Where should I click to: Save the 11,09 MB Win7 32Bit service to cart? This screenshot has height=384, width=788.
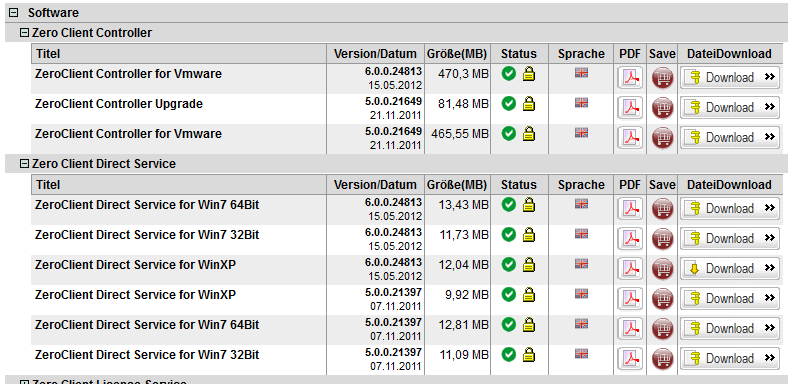point(662,359)
